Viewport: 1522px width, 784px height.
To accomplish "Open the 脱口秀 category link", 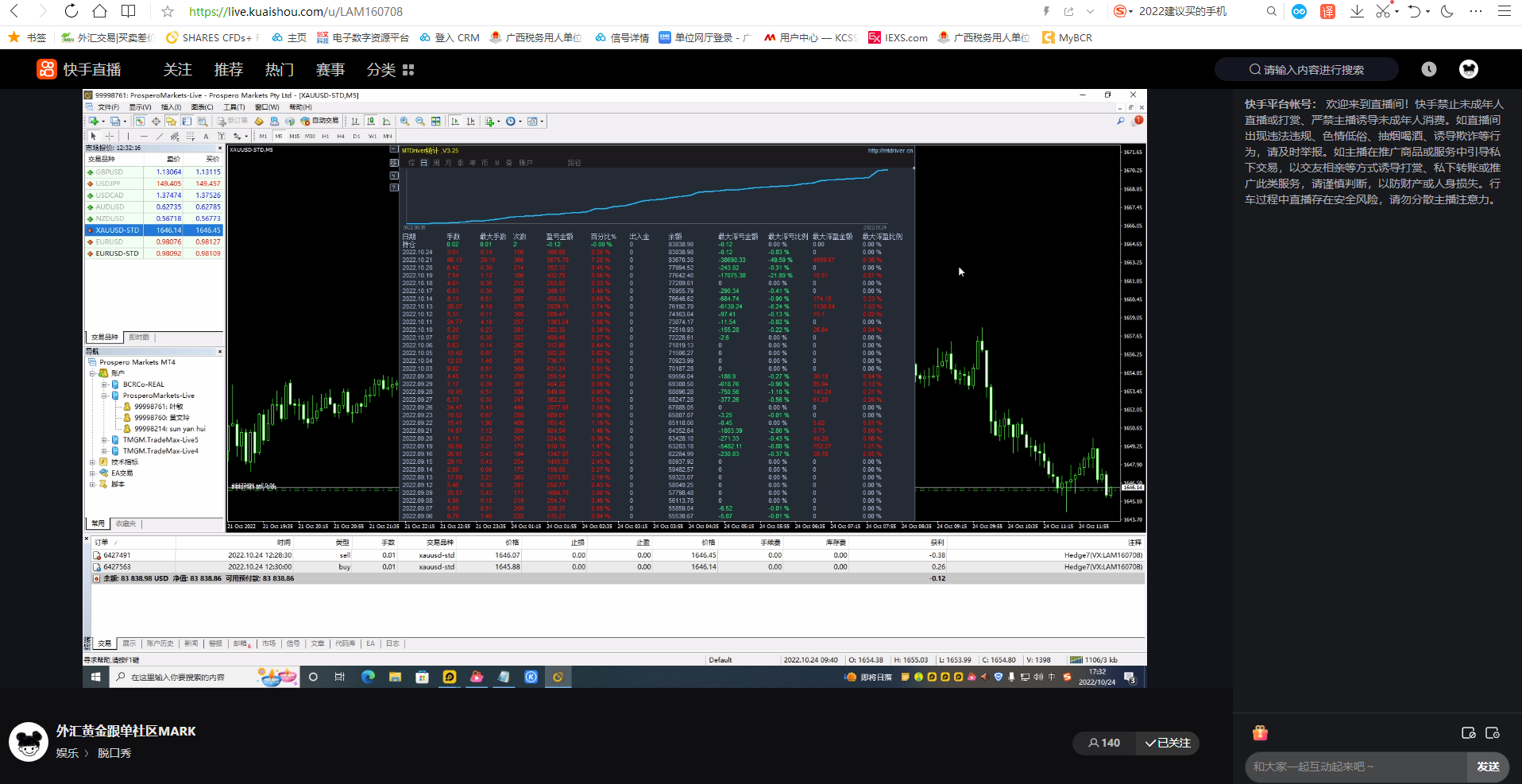I will click(114, 753).
